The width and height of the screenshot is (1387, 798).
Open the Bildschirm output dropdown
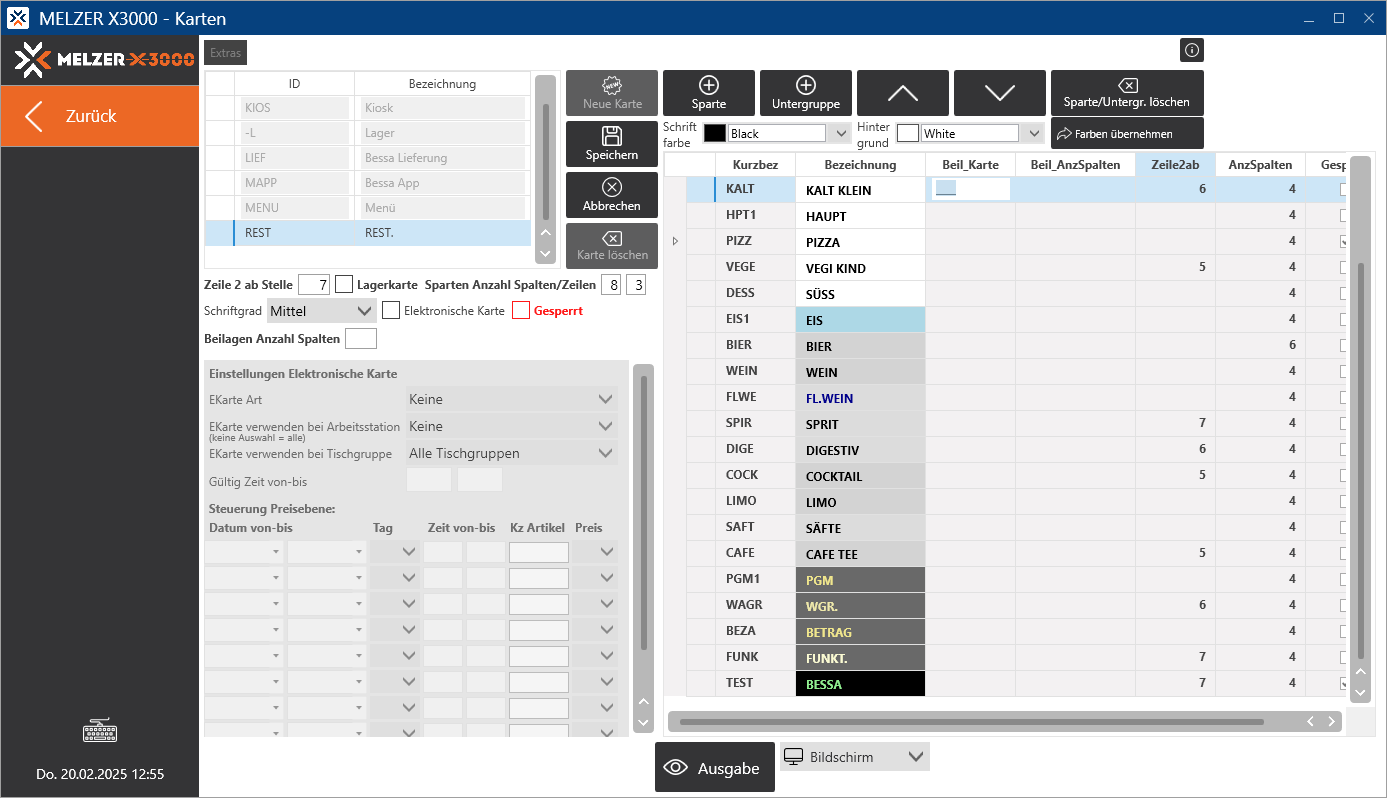[854, 757]
